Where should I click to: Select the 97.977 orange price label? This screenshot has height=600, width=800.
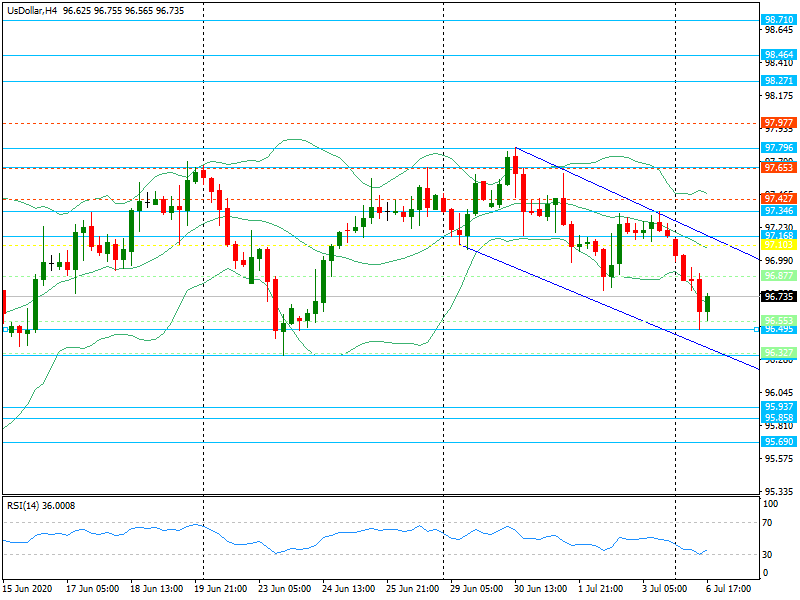tap(778, 123)
